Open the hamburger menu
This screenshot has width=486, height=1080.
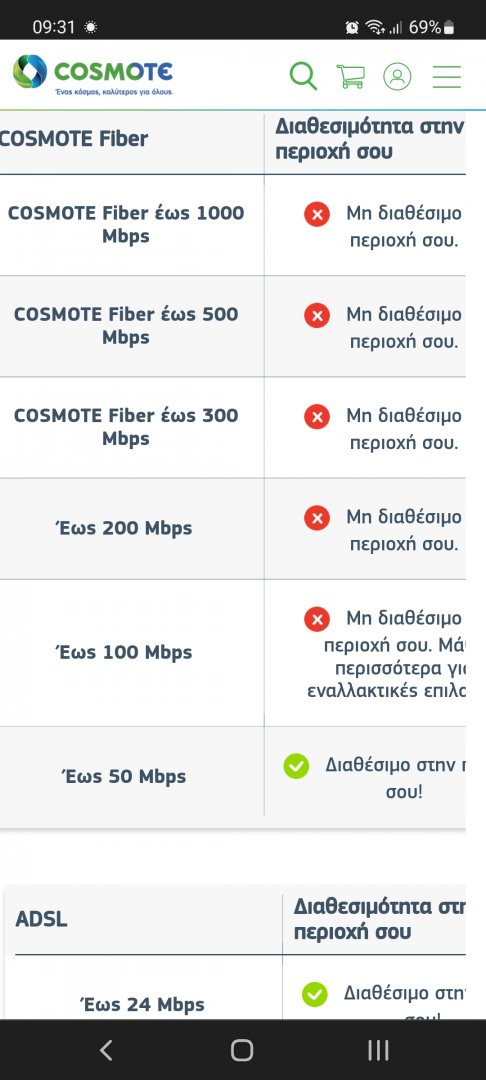pos(447,76)
